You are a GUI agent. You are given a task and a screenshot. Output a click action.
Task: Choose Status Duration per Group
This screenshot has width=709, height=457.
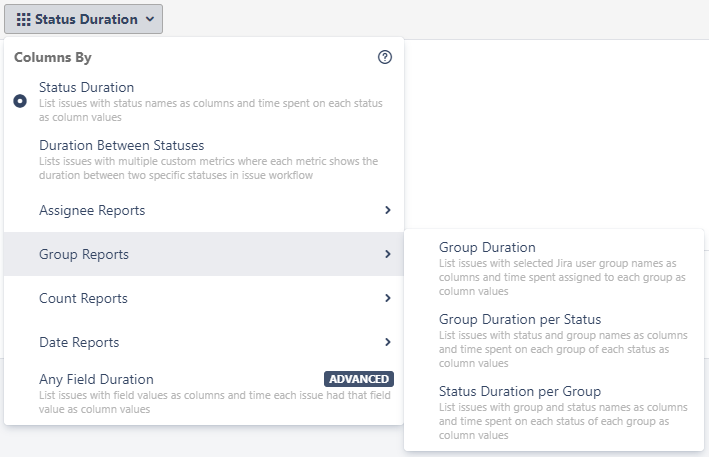(520, 391)
